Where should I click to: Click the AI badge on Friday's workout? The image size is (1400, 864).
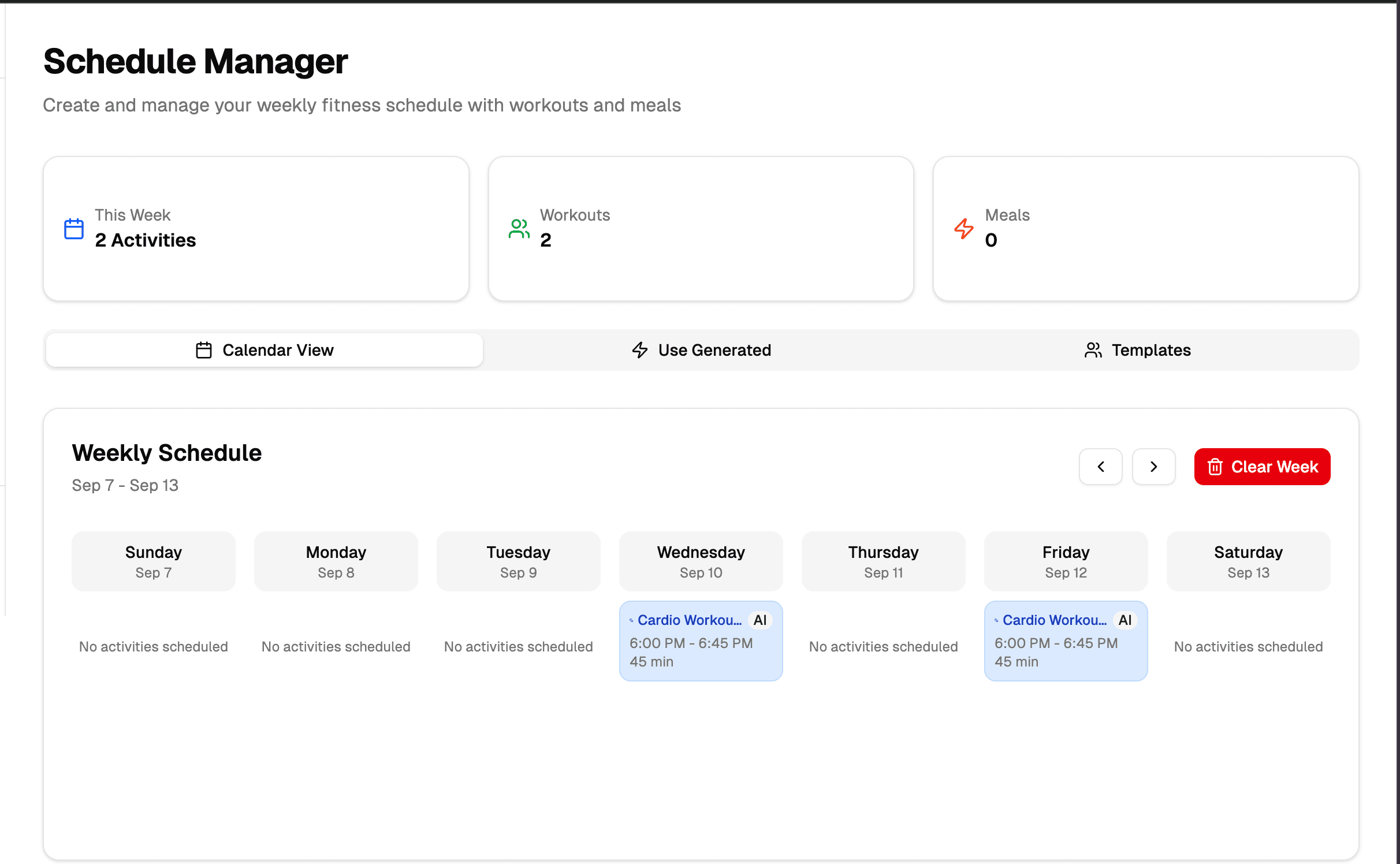[x=1125, y=620]
